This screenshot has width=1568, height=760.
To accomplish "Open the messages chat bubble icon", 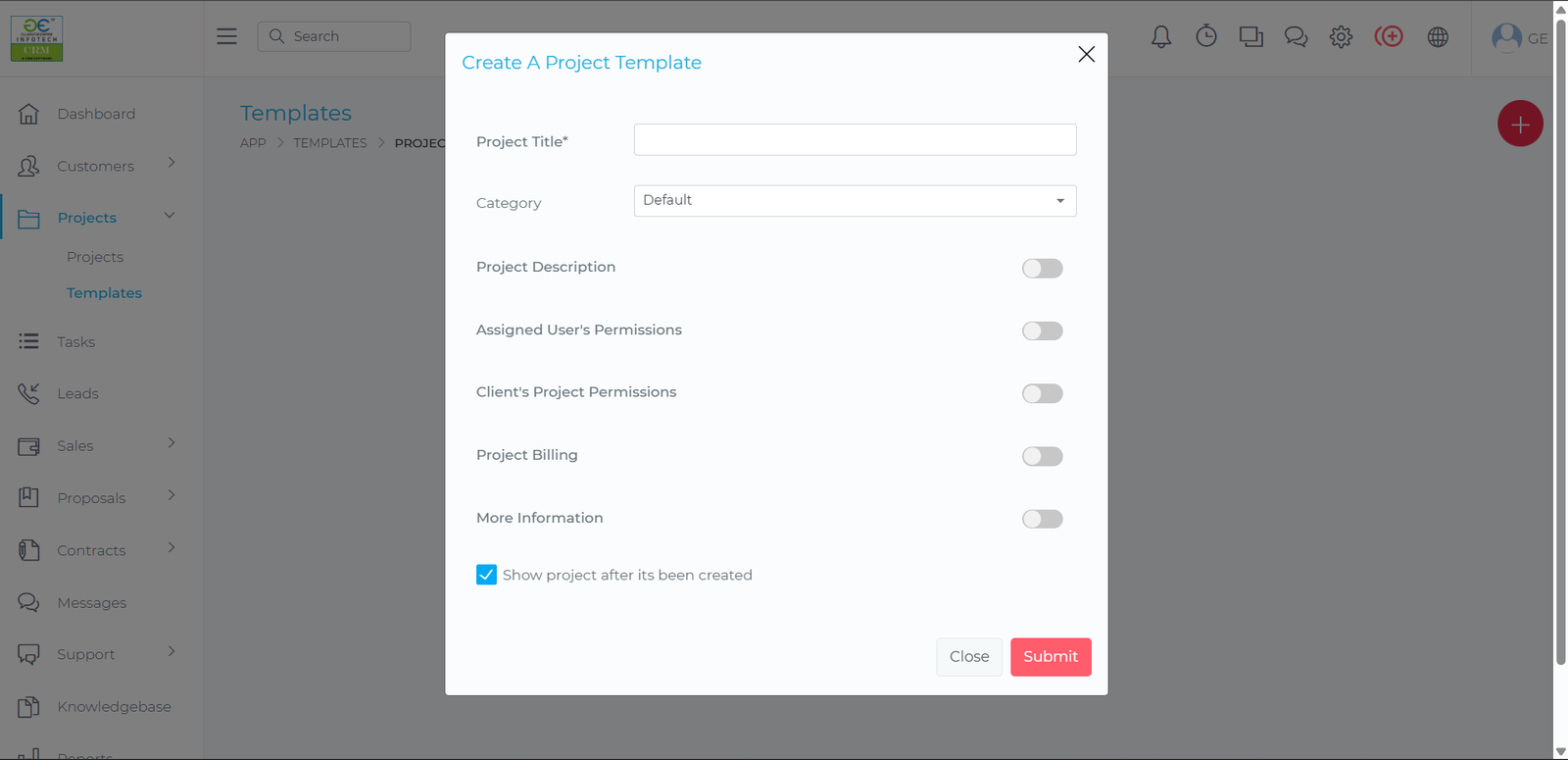I will (1296, 36).
